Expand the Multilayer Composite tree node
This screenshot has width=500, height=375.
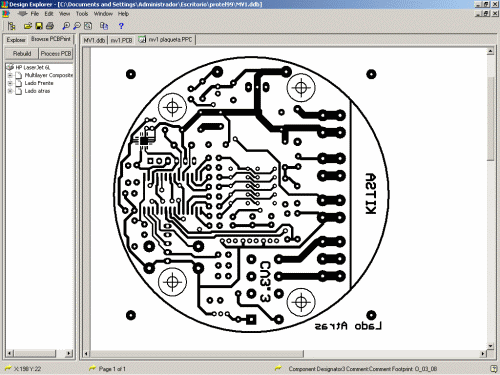10,75
